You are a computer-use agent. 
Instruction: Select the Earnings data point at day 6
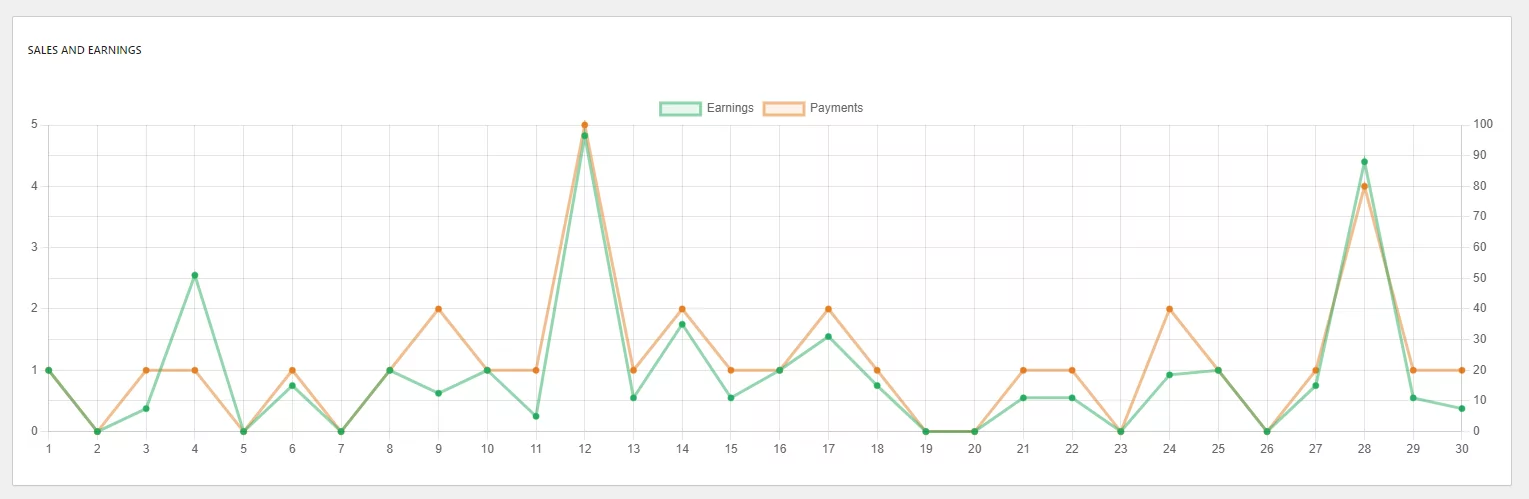coord(292,386)
